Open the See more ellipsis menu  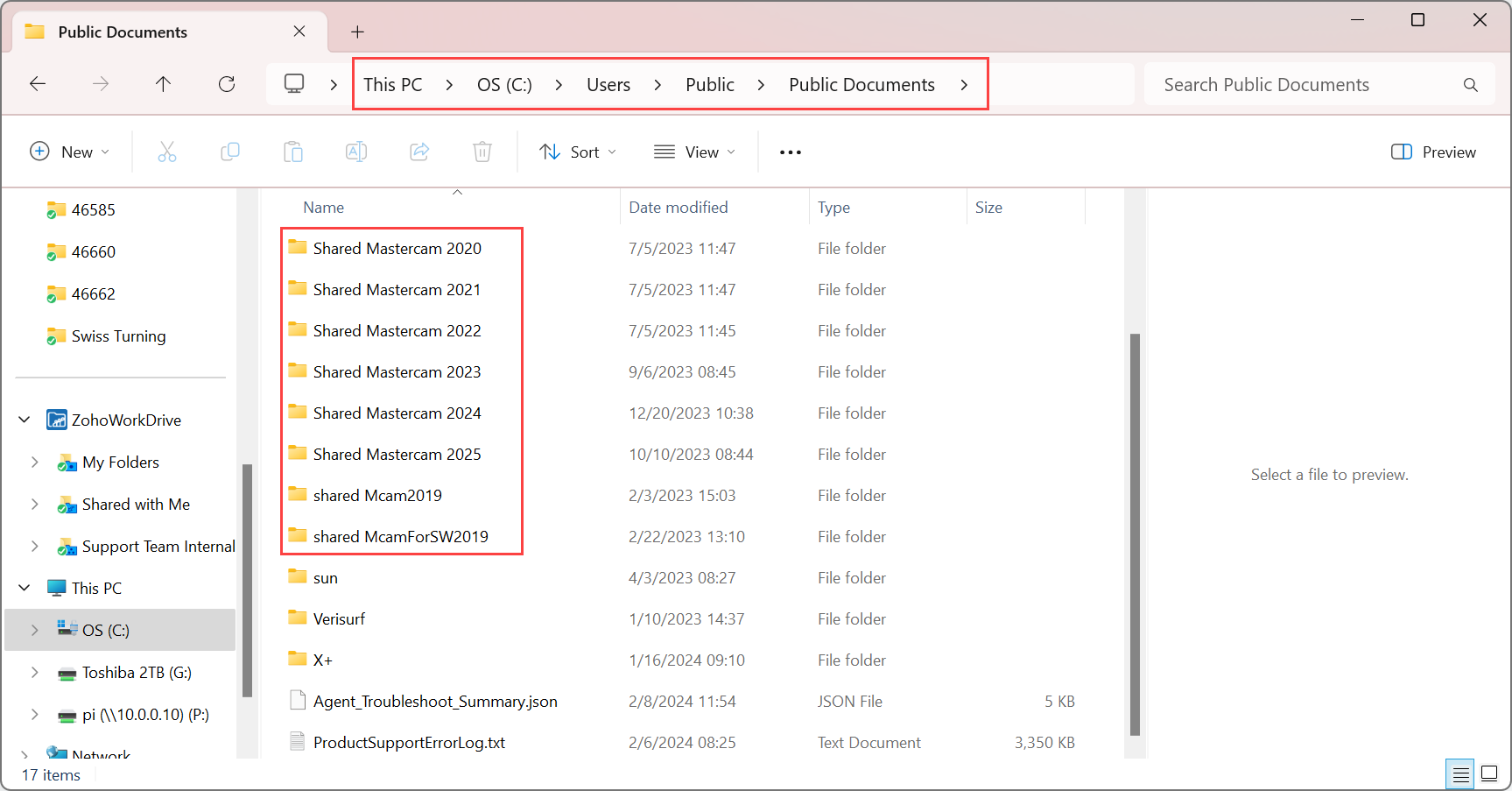coord(791,152)
